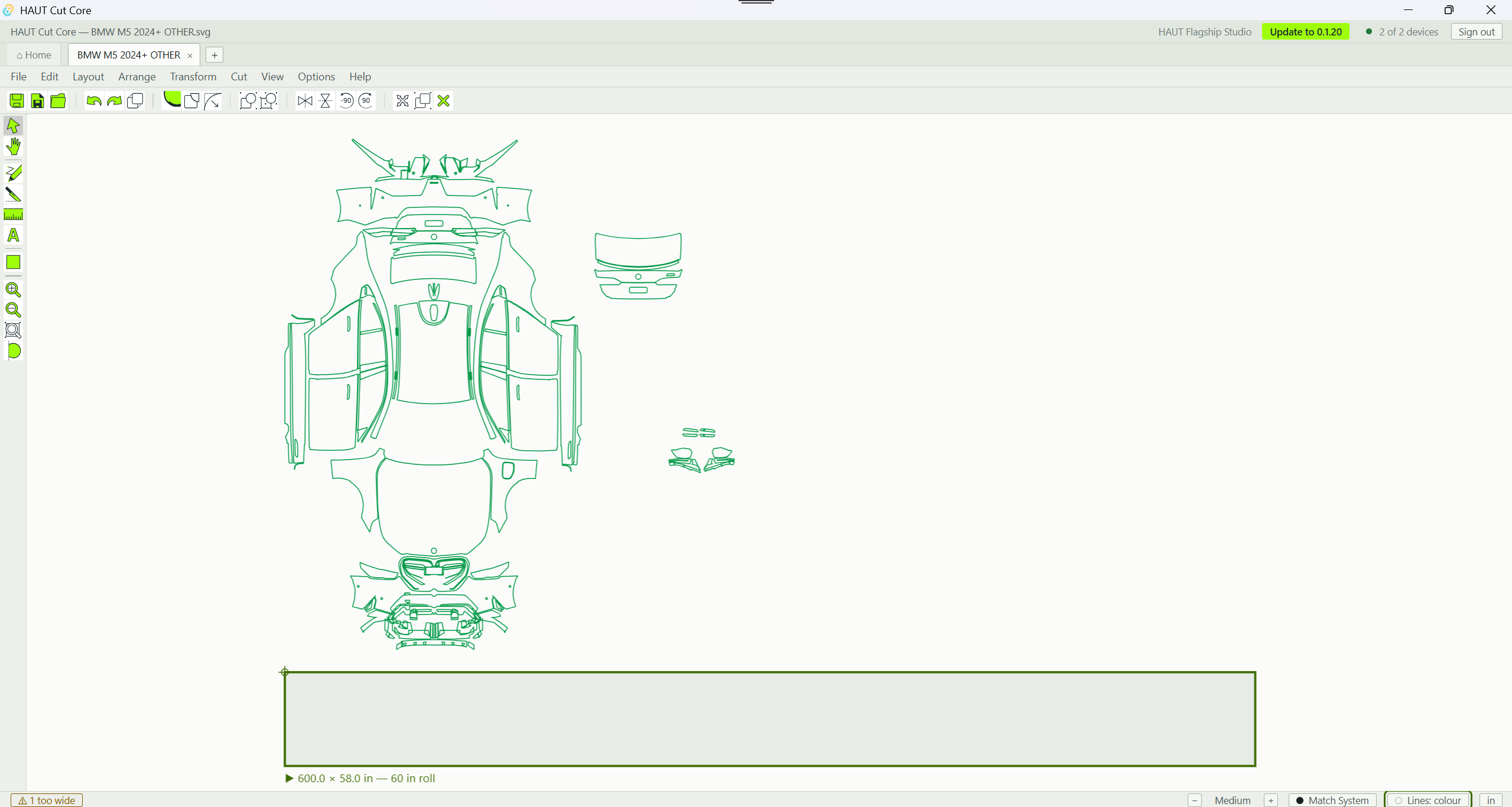Select the text tool
This screenshot has height=807, width=1512.
click(x=13, y=235)
